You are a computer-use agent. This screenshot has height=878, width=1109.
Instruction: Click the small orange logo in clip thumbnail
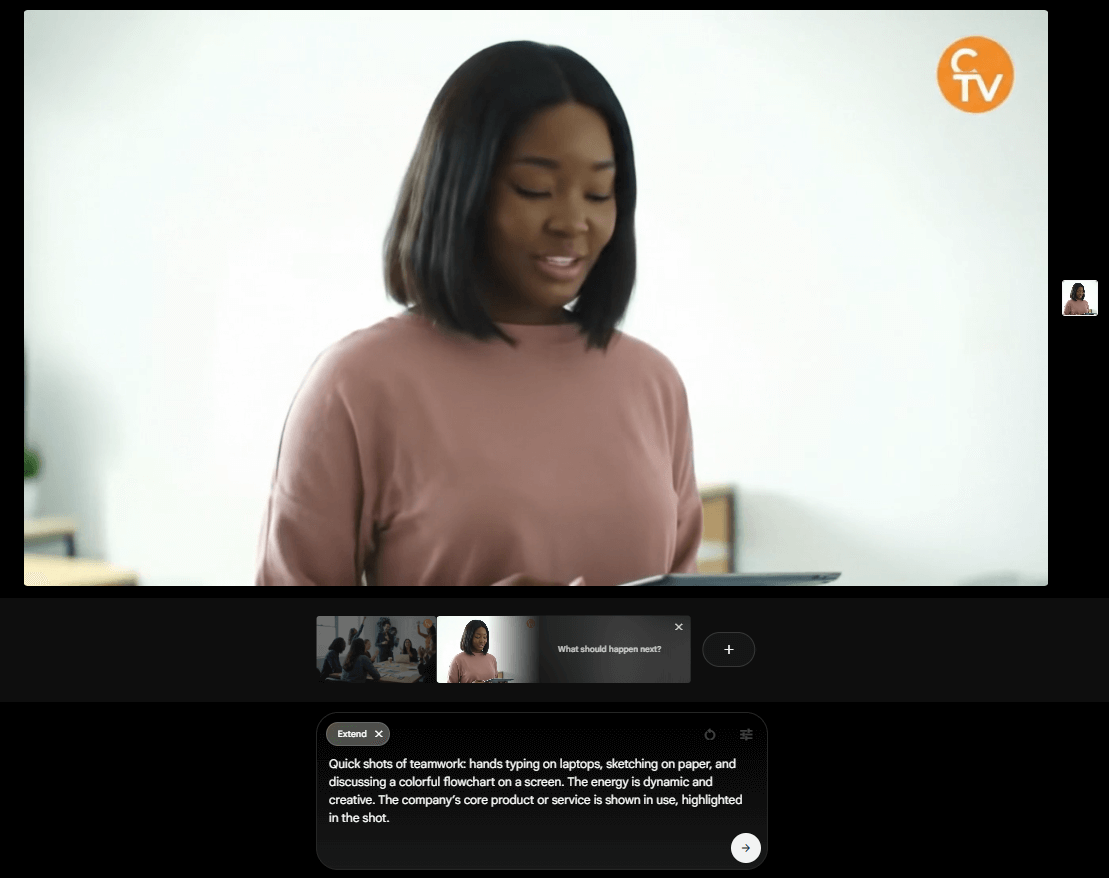(x=529, y=623)
